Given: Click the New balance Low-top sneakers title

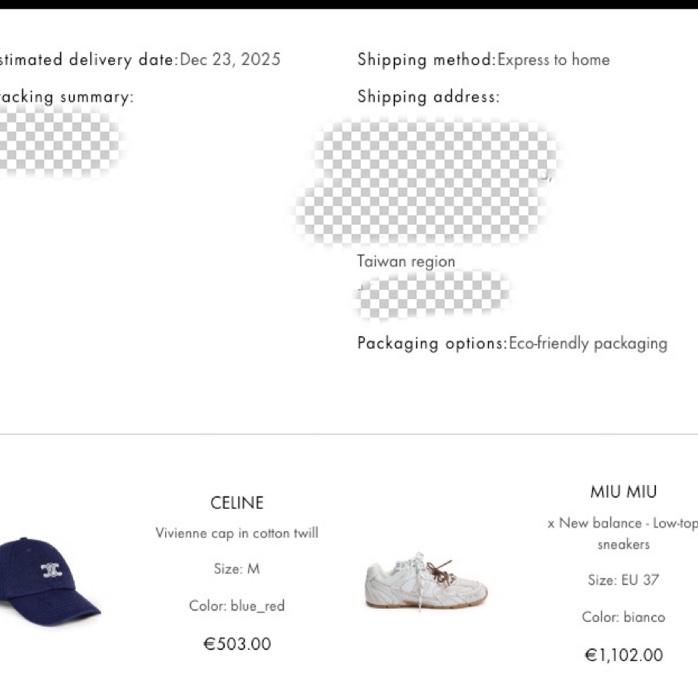Looking at the screenshot, I should (623, 534).
